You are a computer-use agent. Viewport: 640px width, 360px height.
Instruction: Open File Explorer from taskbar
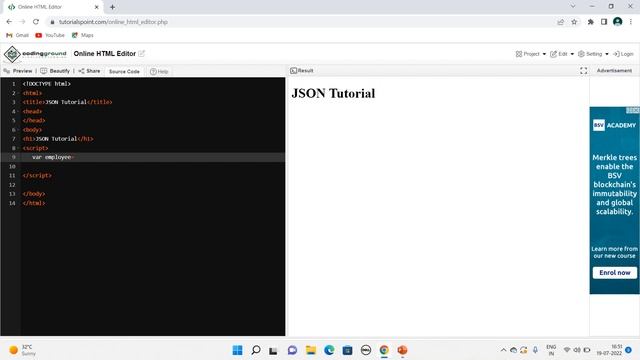click(x=311, y=350)
